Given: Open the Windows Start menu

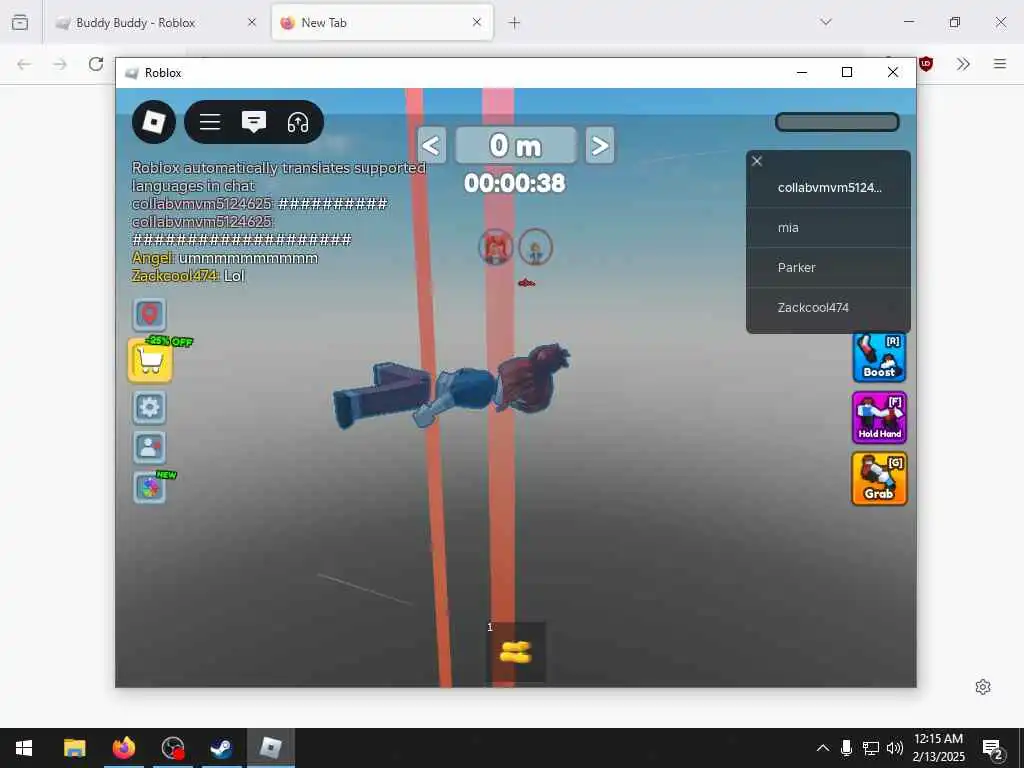Looking at the screenshot, I should pos(24,748).
